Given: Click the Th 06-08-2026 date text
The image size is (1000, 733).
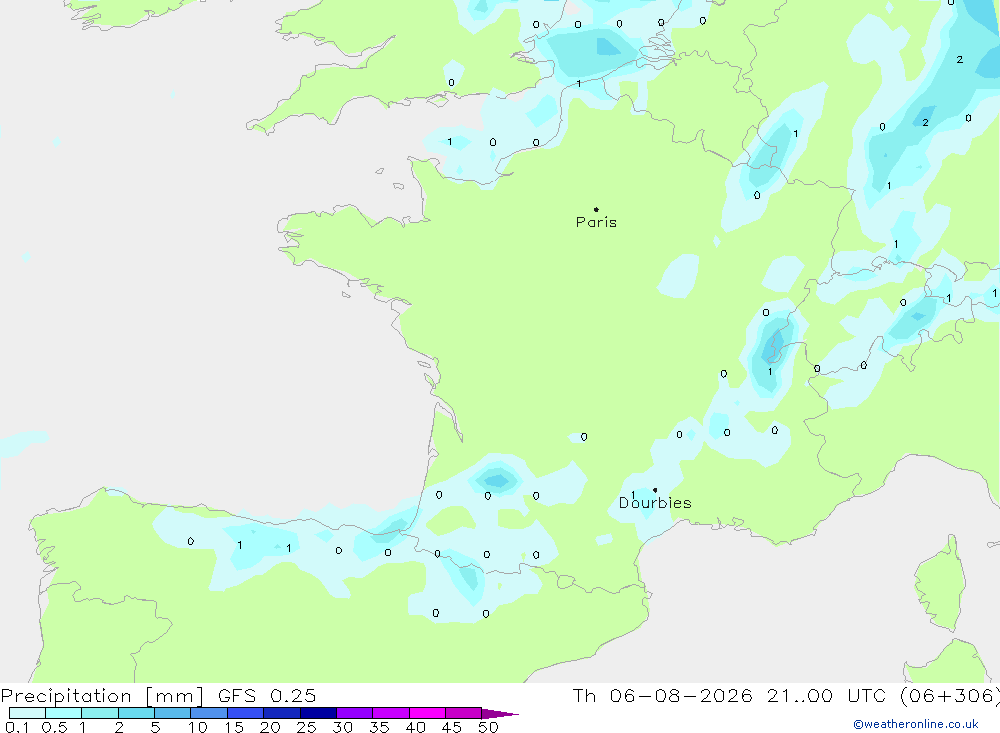Looking at the screenshot, I should 663,695.
